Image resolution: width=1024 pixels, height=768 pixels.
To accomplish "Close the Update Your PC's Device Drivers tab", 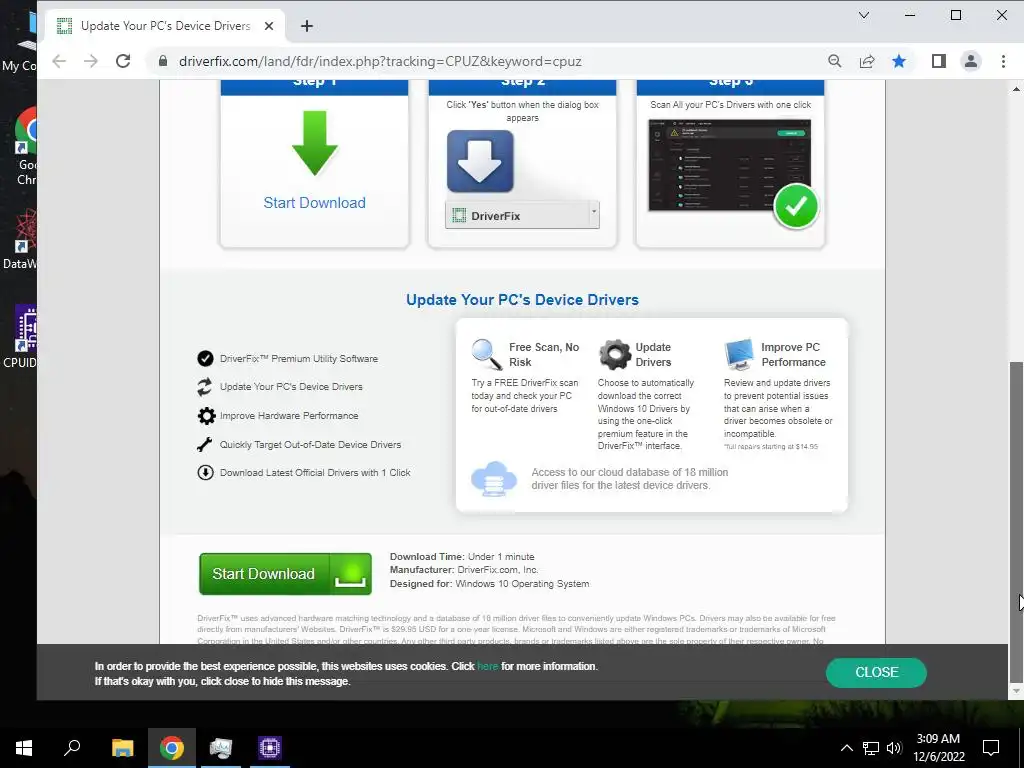I will pyautogui.click(x=269, y=26).
